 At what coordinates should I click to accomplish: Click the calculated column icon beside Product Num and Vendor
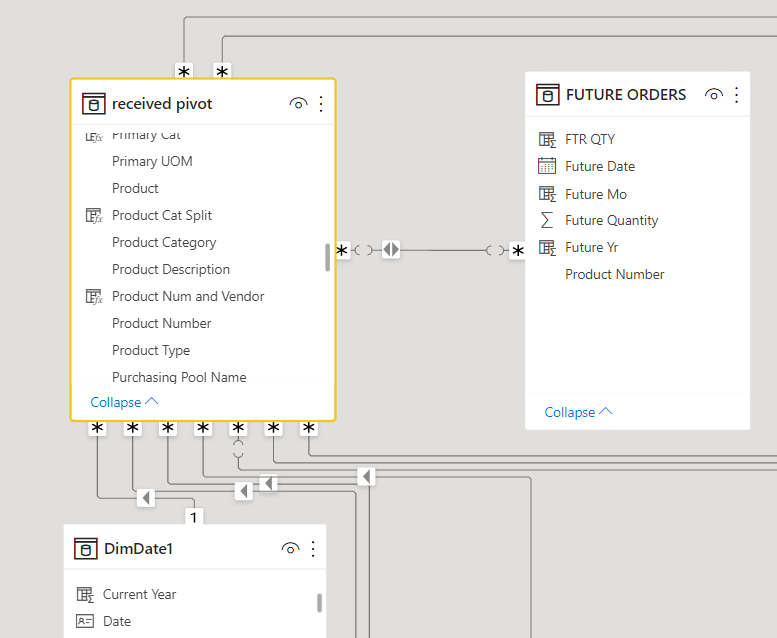point(94,296)
